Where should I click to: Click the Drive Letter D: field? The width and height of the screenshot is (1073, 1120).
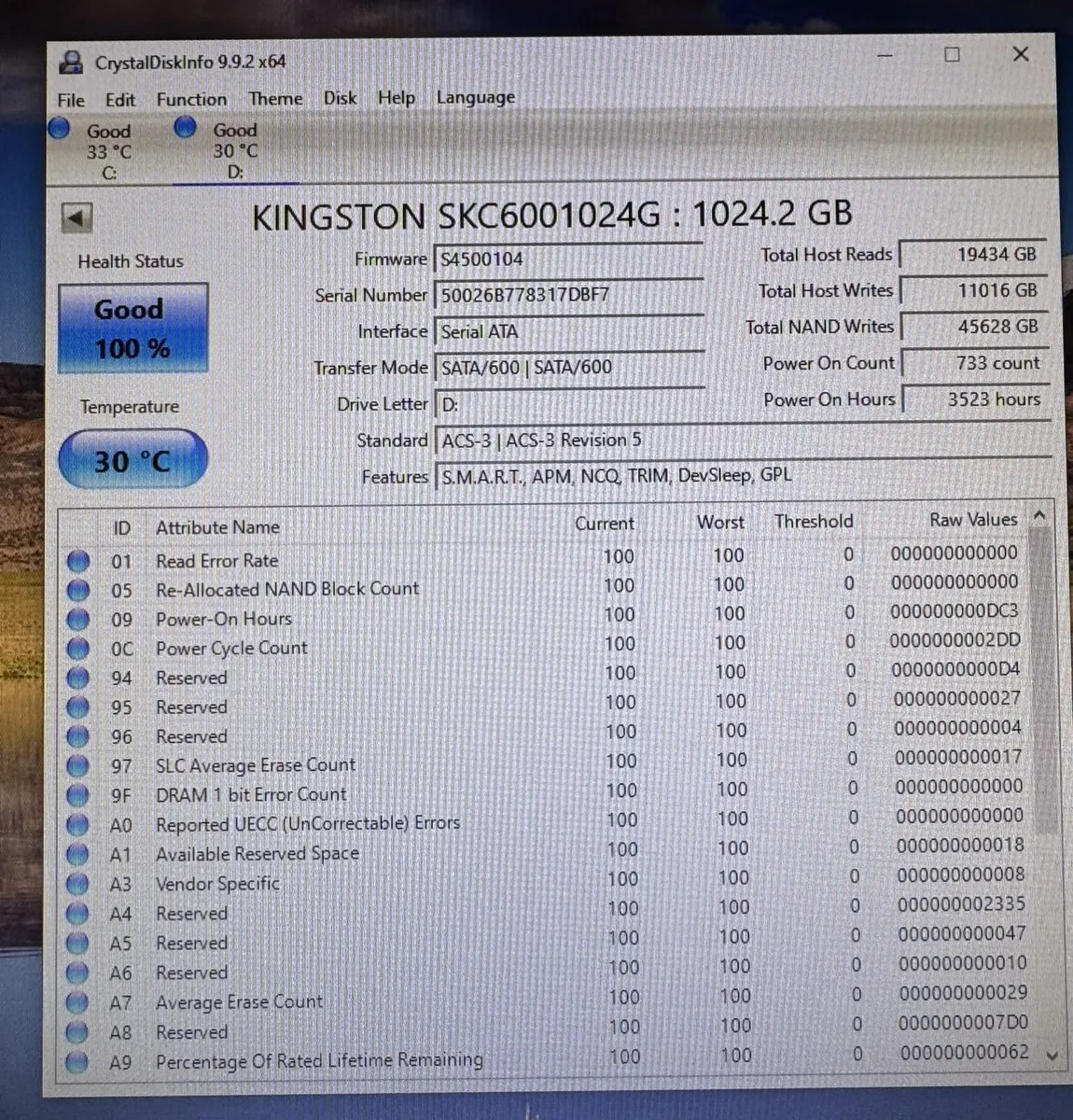(569, 404)
